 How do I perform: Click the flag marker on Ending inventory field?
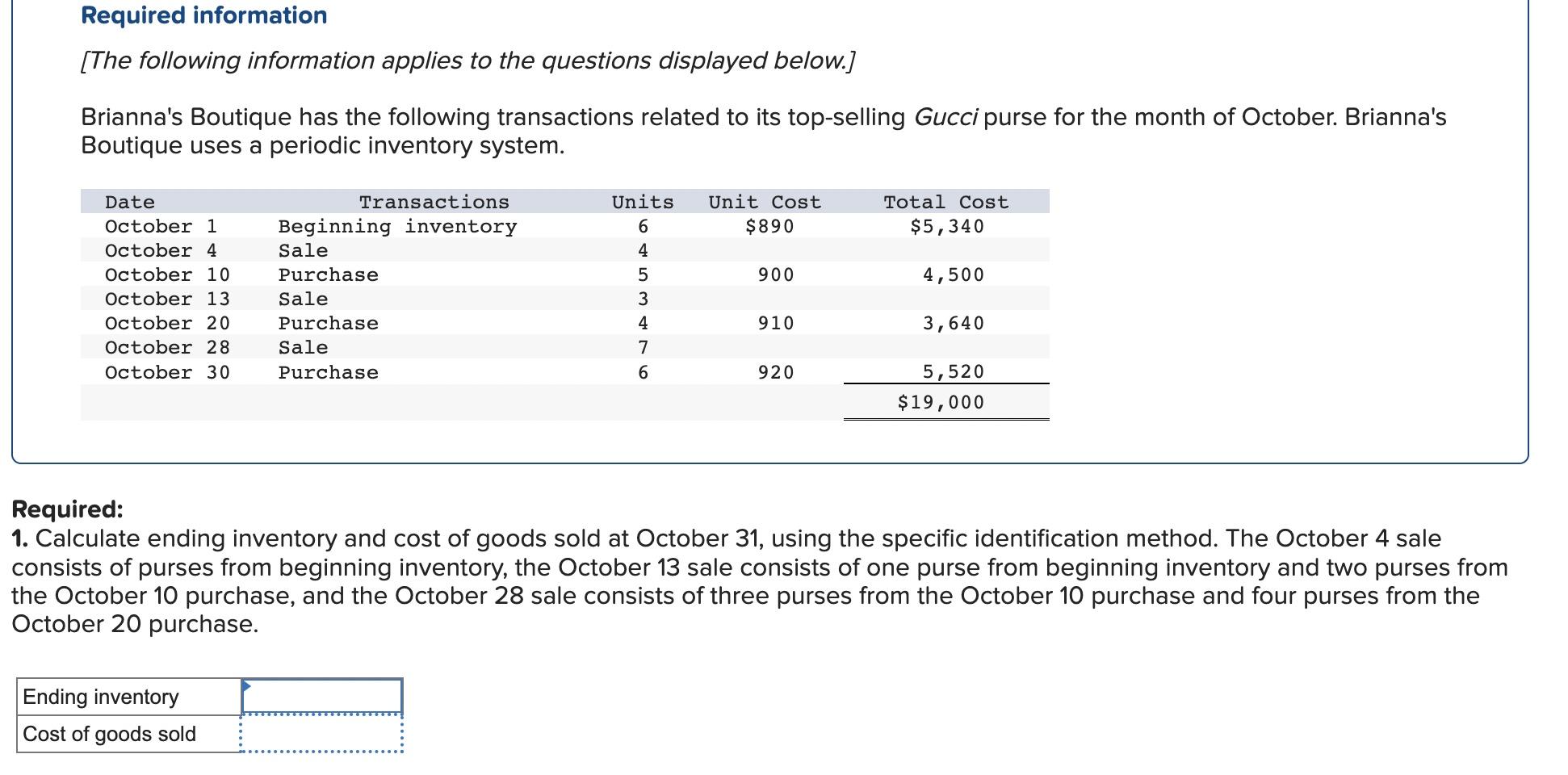click(x=245, y=687)
